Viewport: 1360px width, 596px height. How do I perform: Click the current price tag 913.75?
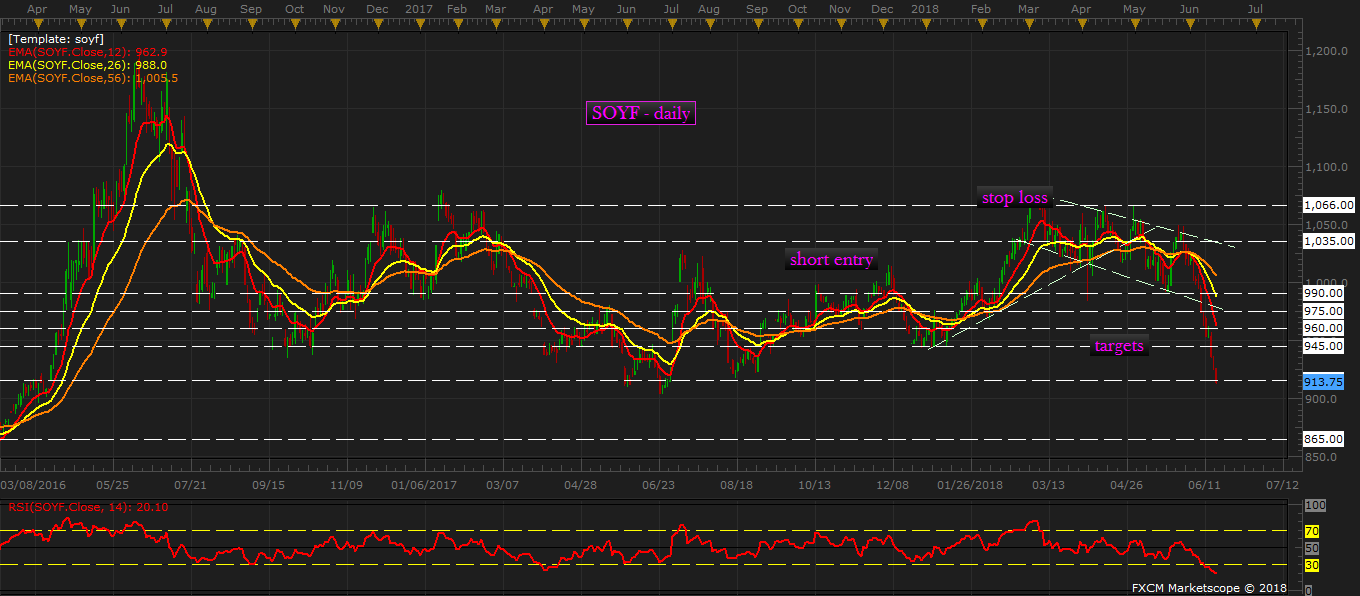pos(1323,382)
